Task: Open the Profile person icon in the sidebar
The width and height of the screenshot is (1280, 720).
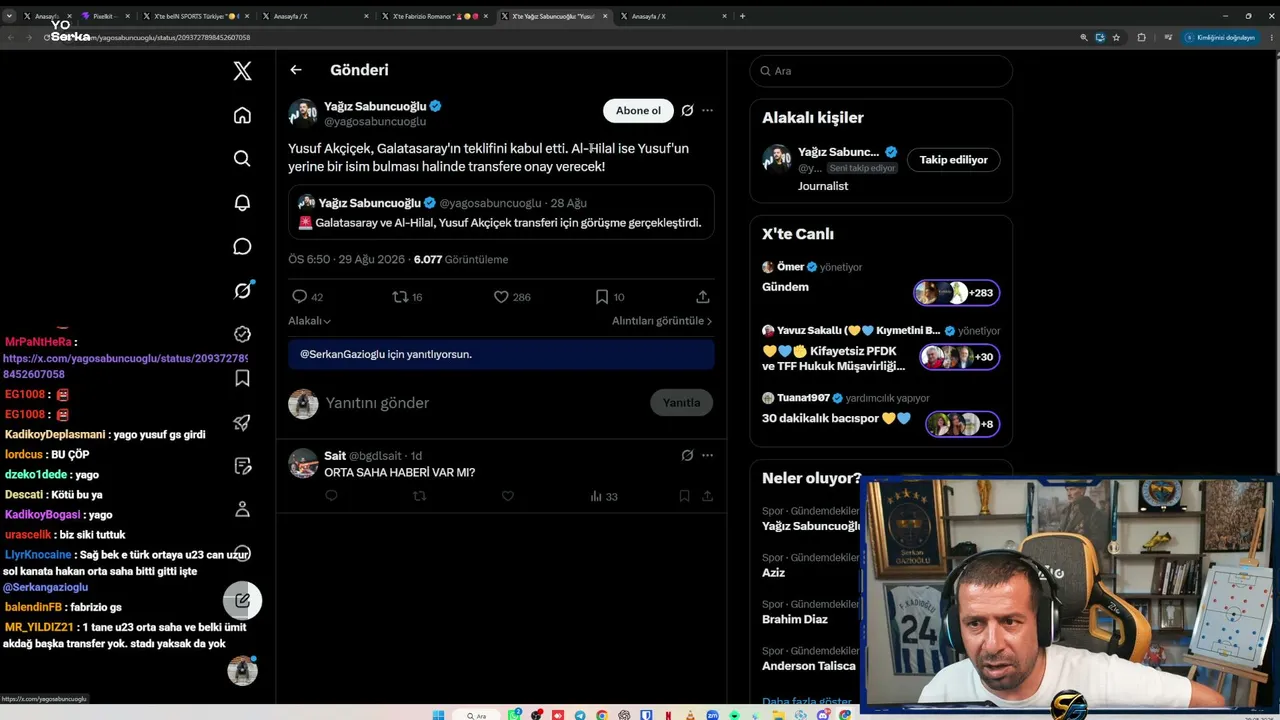Action: point(242,509)
